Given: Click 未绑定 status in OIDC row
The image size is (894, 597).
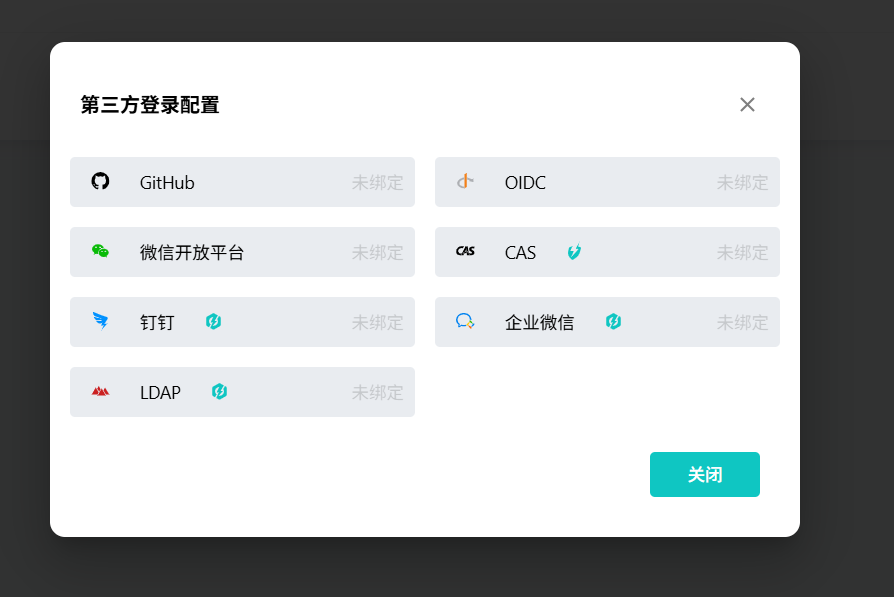Looking at the screenshot, I should click(742, 182).
